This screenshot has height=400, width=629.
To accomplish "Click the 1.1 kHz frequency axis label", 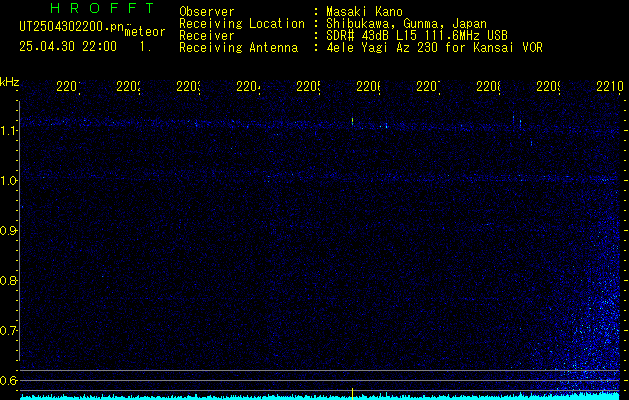I will (x=8, y=130).
